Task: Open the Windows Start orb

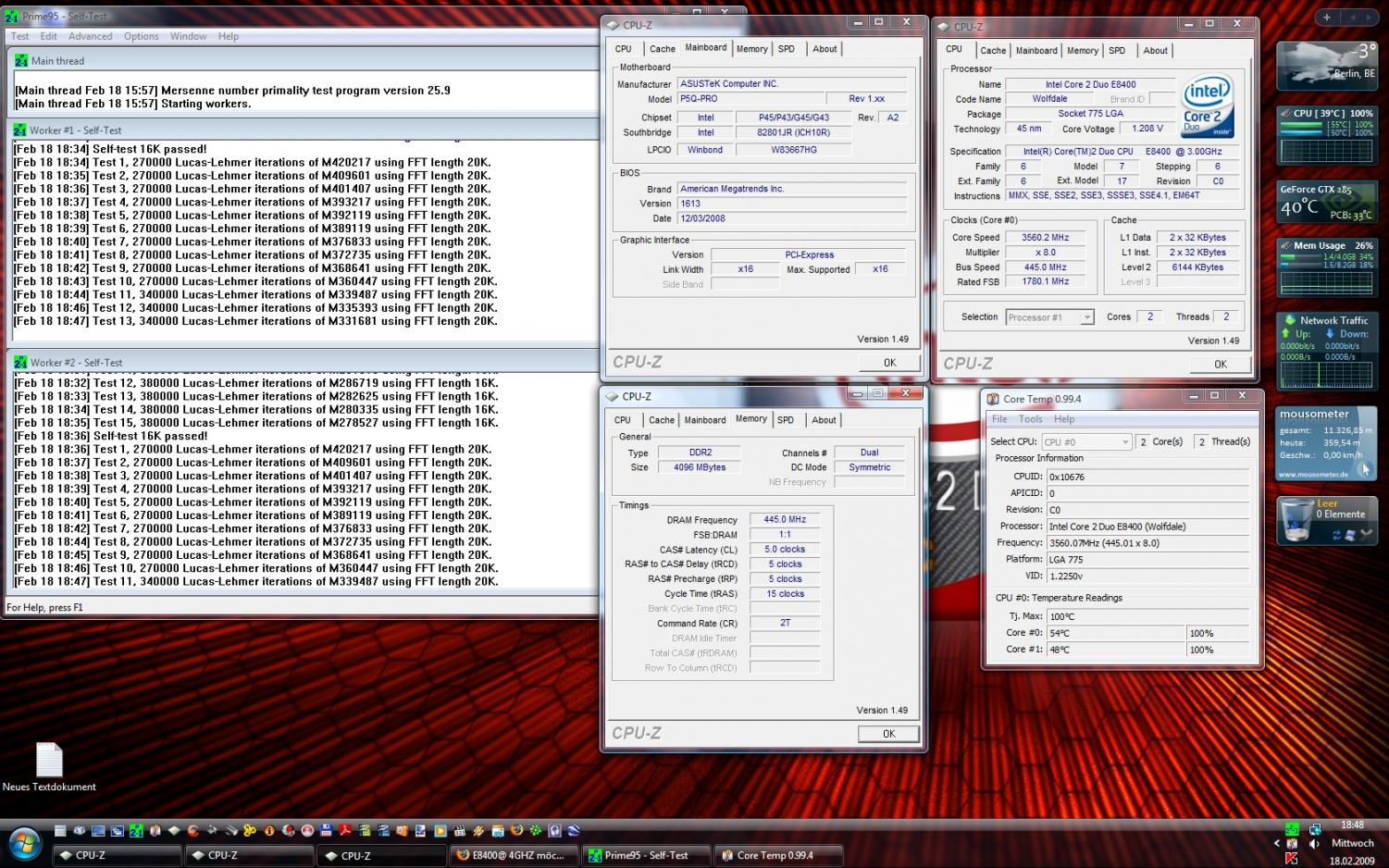Action: (24, 844)
